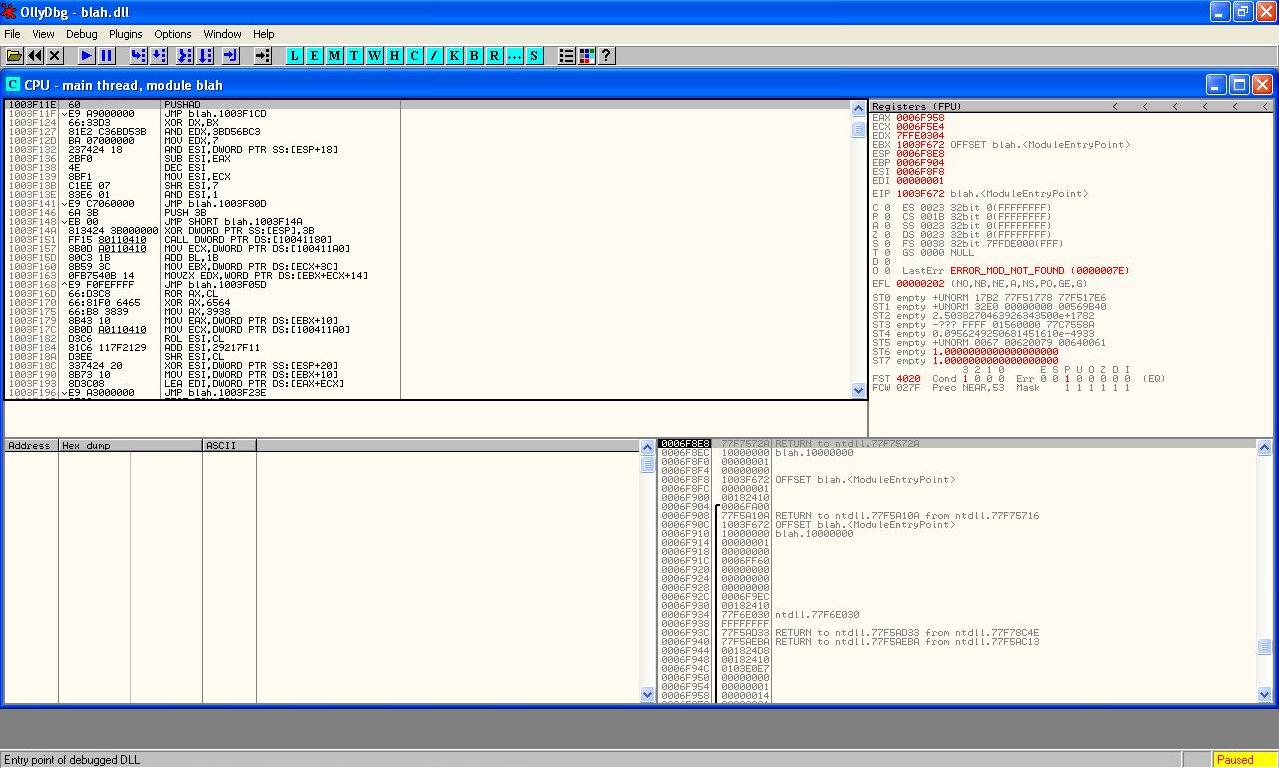Click the Trace into toolbar icon

185,56
